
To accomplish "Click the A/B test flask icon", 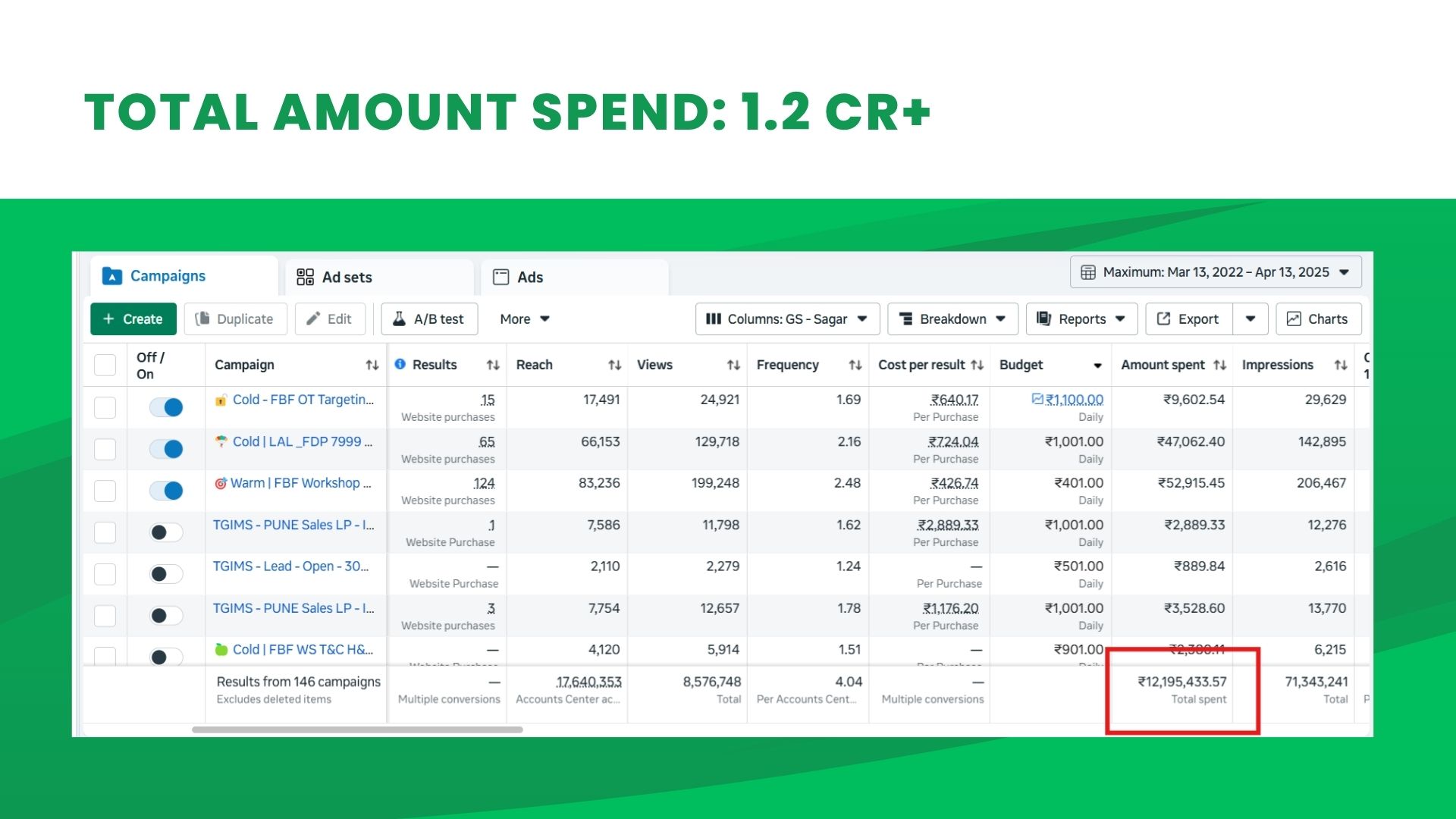I will pyautogui.click(x=399, y=318).
